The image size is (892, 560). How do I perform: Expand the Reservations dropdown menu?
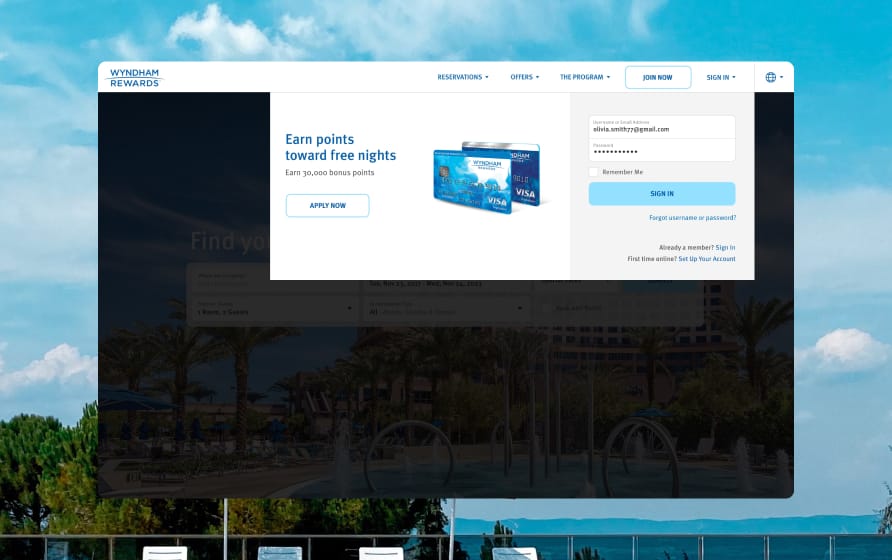[463, 77]
